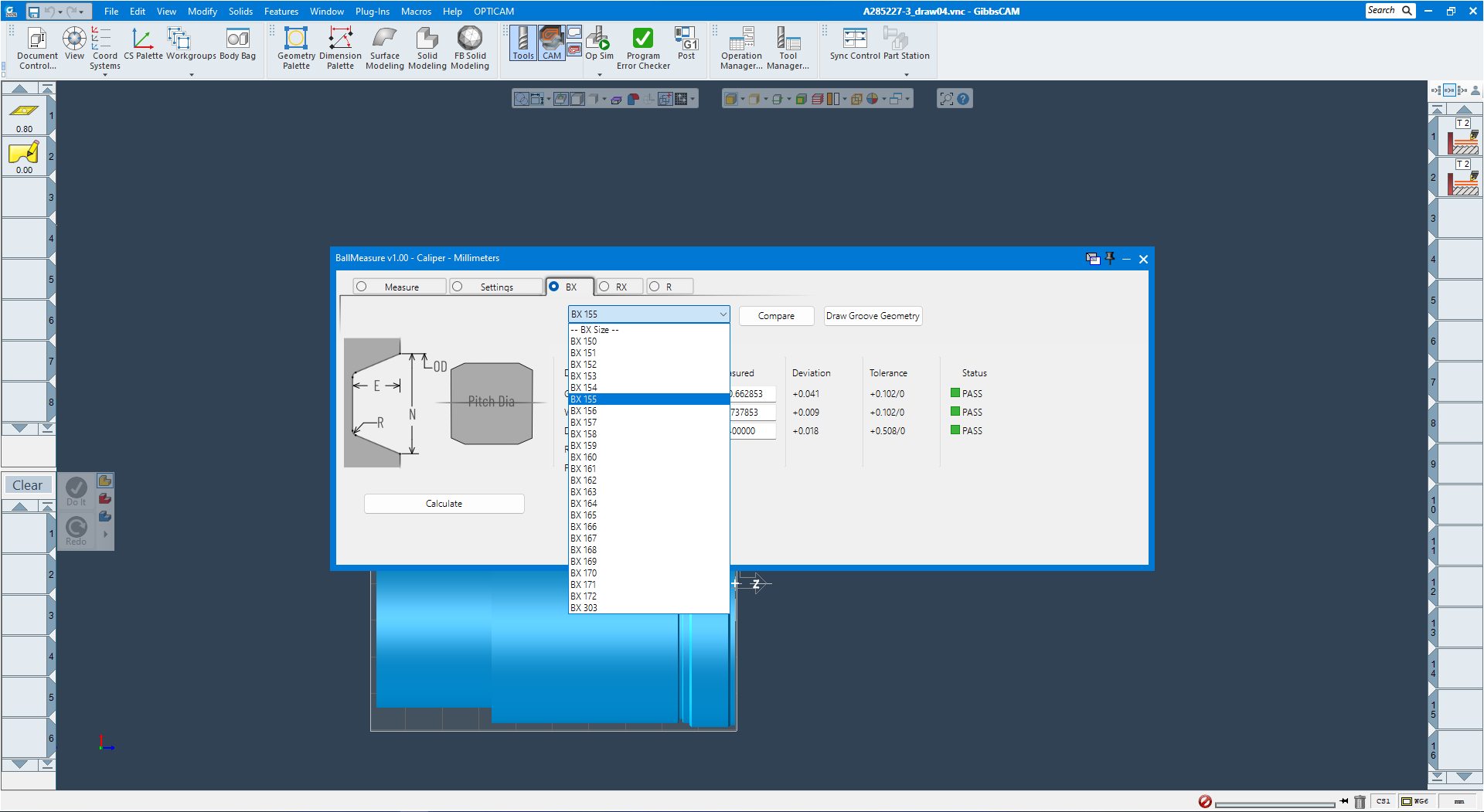
Task: Open the Plug-Ins menu
Action: [373, 11]
